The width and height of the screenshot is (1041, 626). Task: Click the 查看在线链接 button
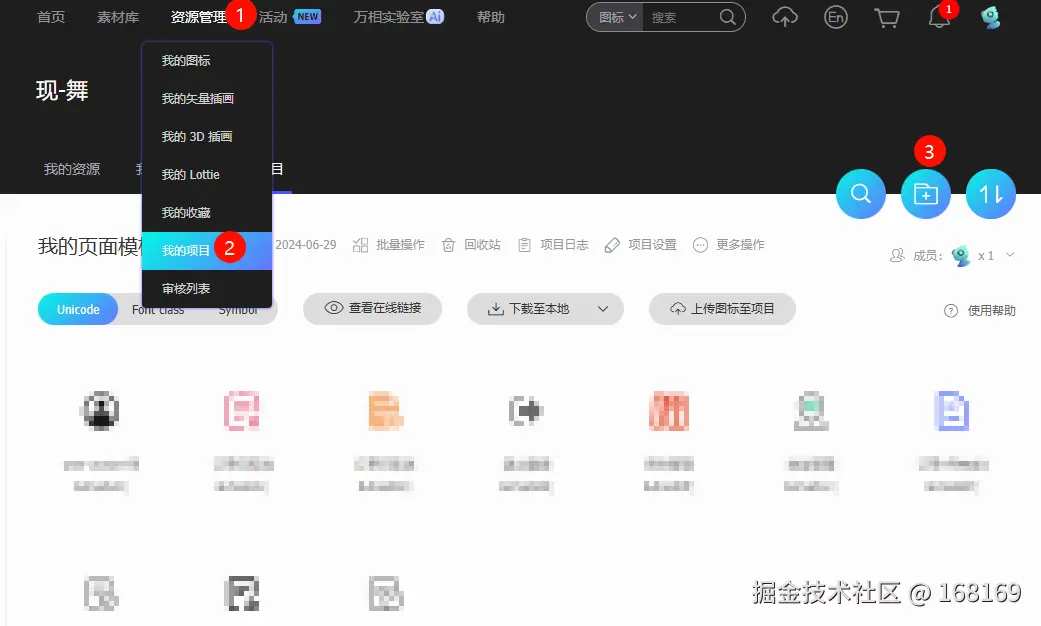point(372,309)
